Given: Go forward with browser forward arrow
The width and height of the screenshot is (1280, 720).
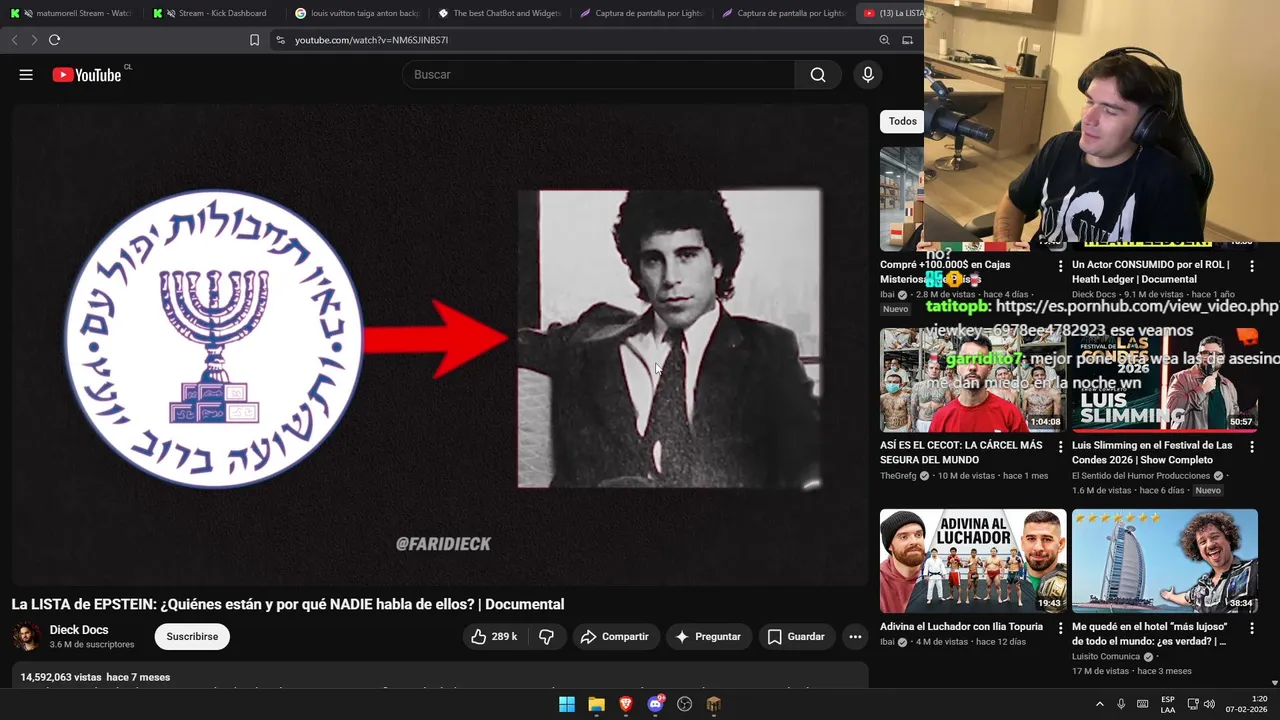Looking at the screenshot, I should (34, 40).
